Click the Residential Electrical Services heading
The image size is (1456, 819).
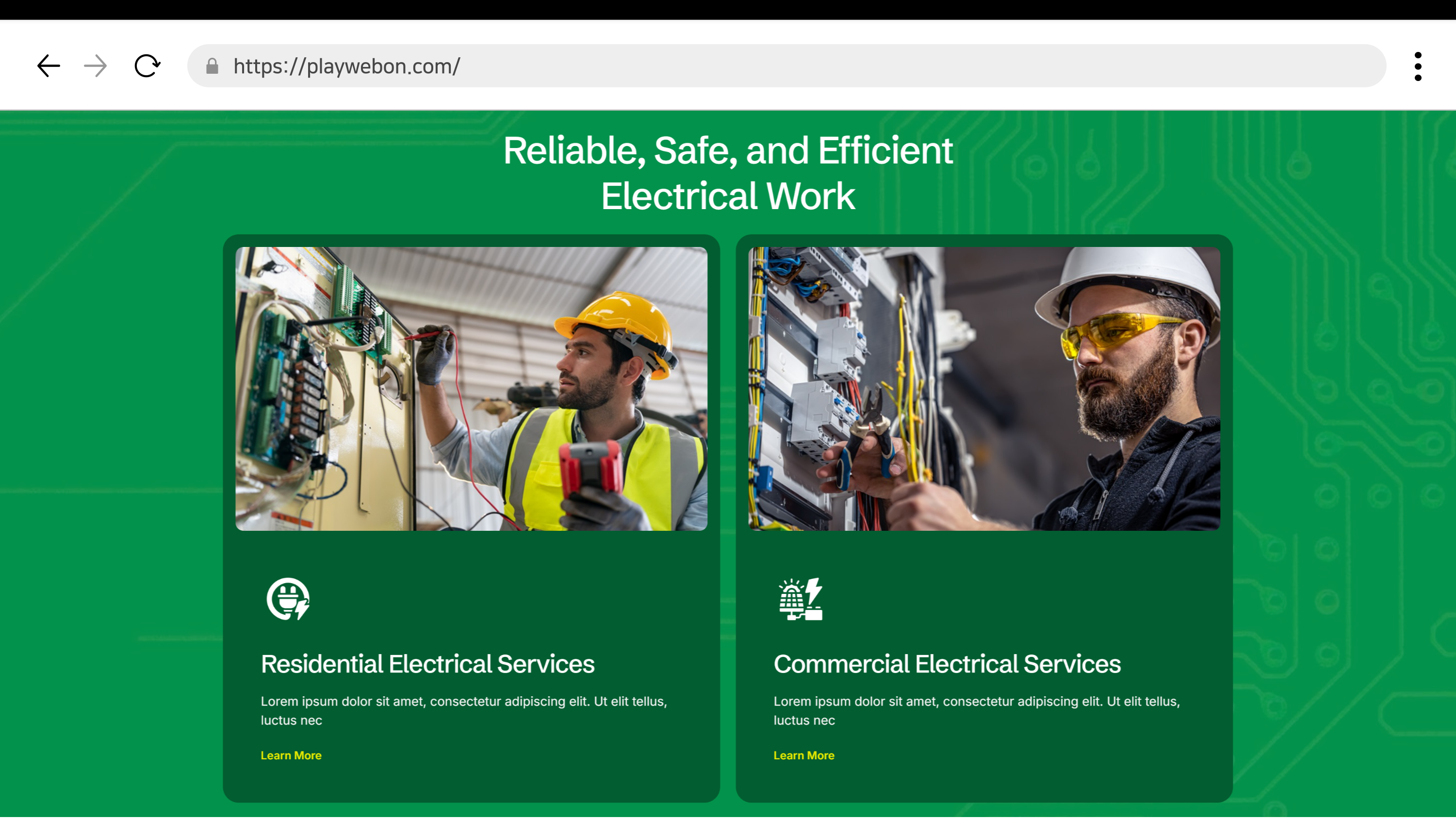point(427,664)
